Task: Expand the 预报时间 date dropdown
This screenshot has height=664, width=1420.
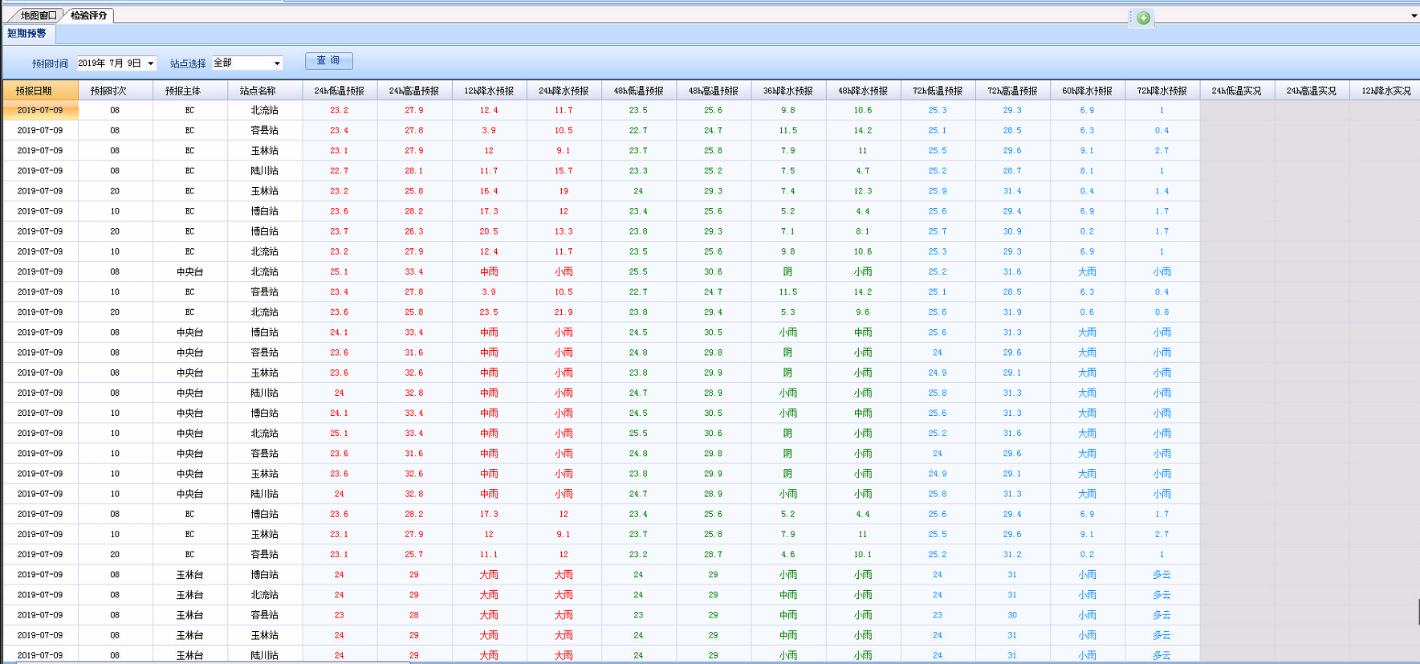Action: [x=151, y=63]
